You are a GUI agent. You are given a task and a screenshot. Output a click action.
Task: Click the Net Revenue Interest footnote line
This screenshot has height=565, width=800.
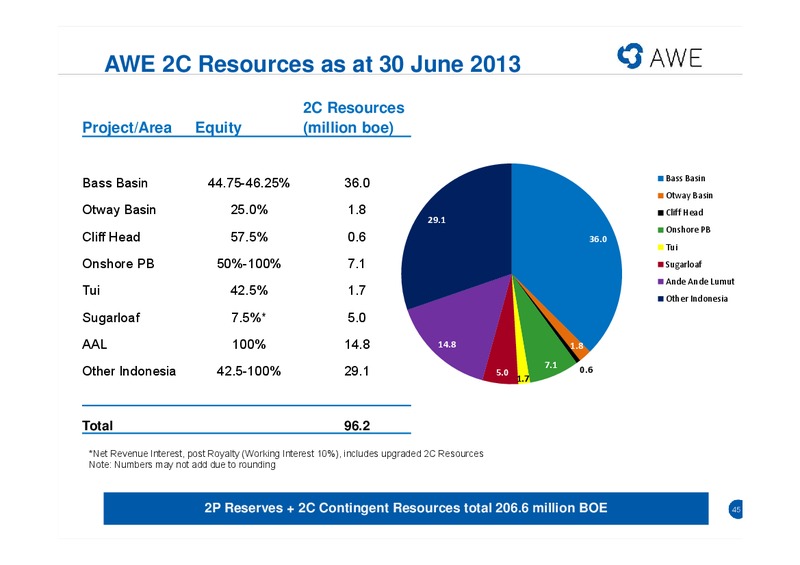(286, 454)
